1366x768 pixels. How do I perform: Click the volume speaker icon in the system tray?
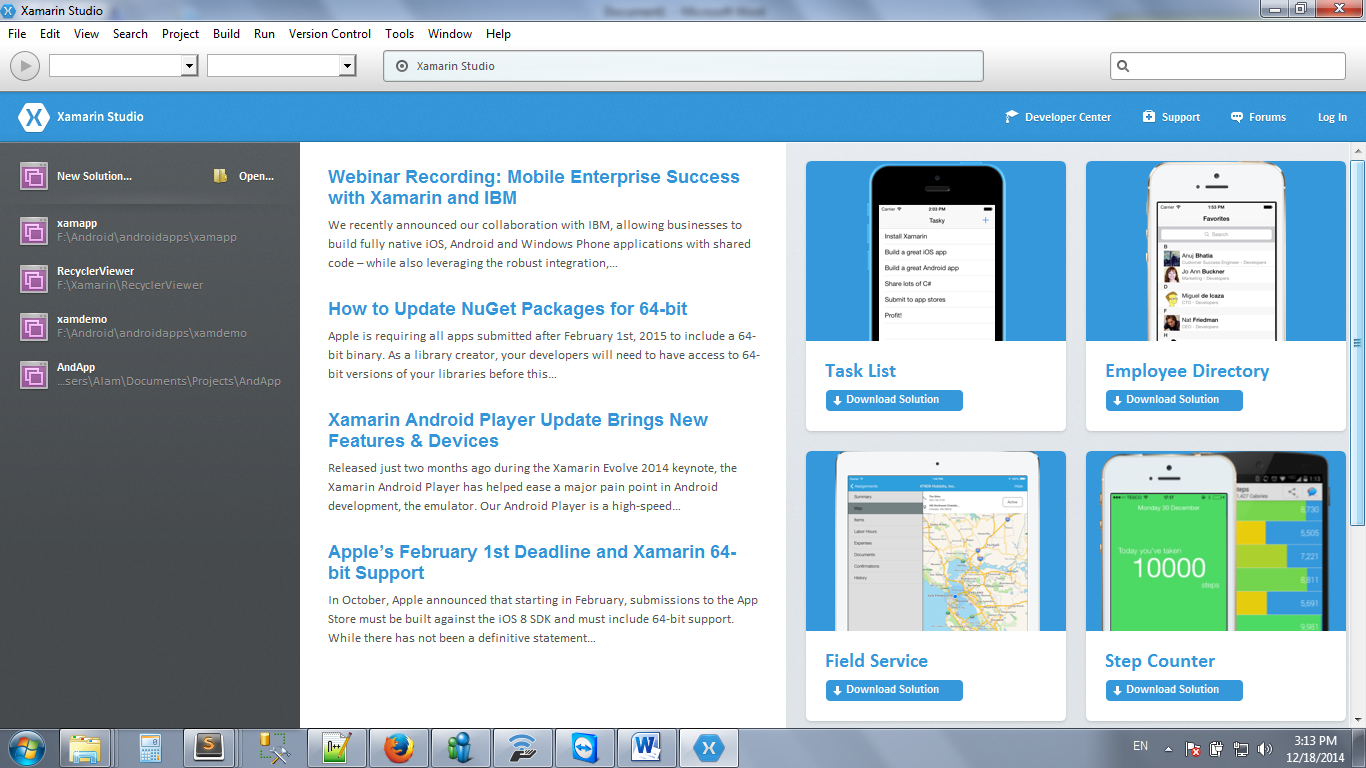pyautogui.click(x=1265, y=748)
